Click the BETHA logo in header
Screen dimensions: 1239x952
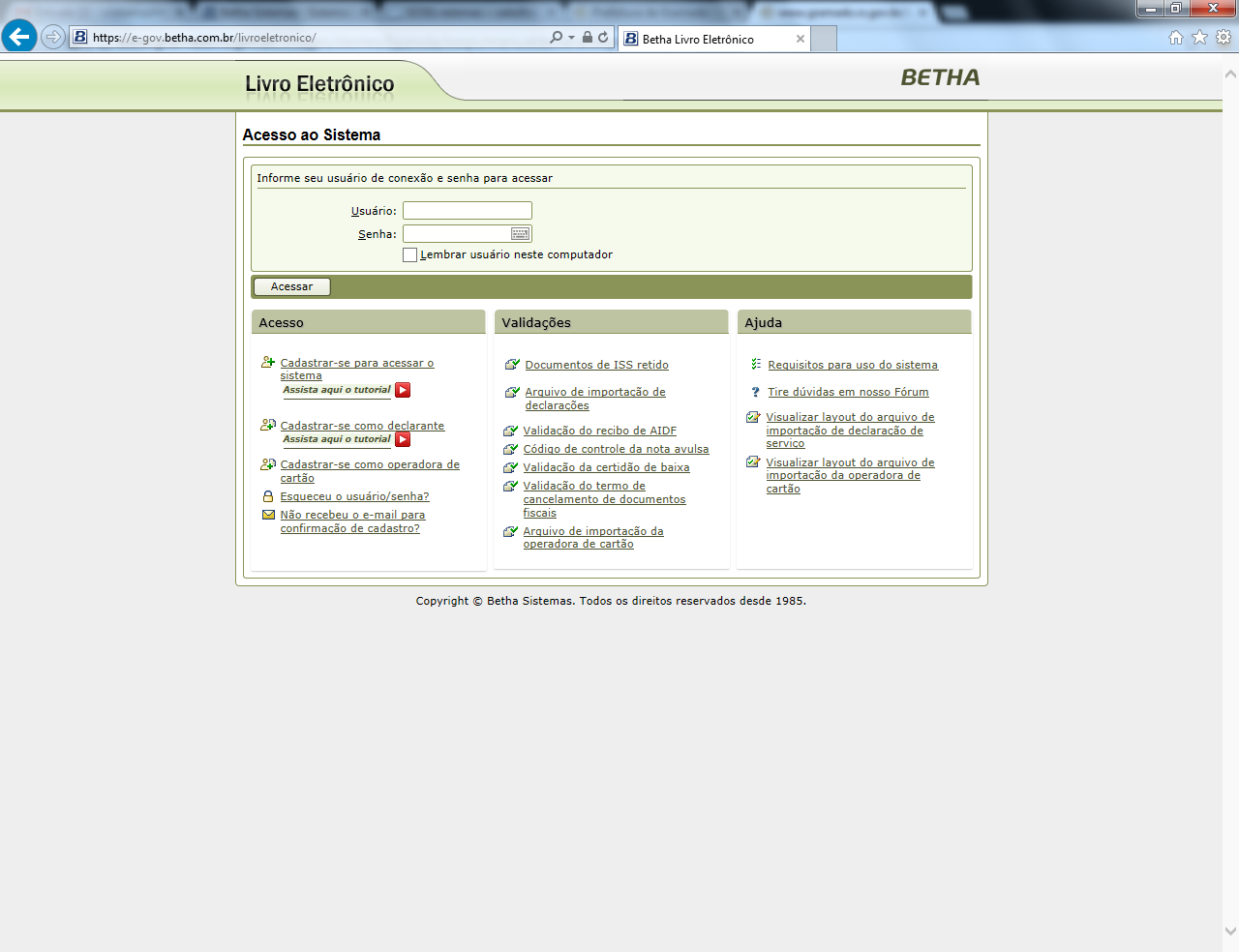coord(940,77)
